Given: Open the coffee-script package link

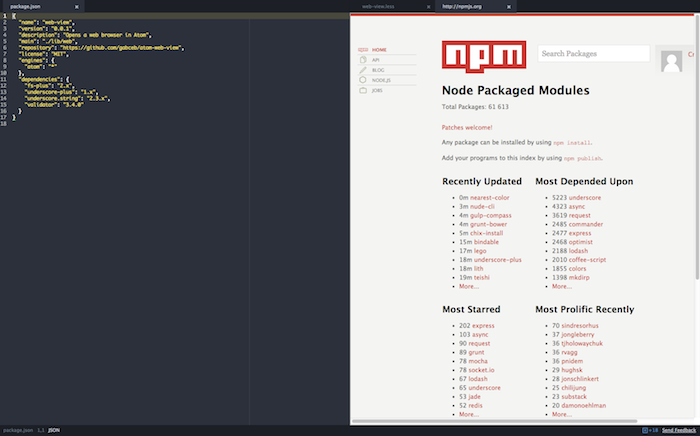Looking at the screenshot, I should (x=588, y=260).
